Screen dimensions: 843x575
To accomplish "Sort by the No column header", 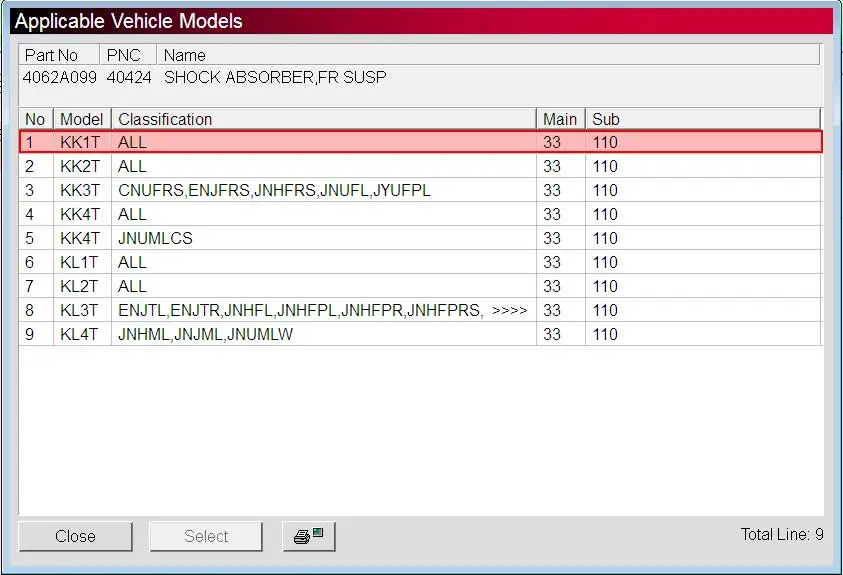I will (35, 119).
